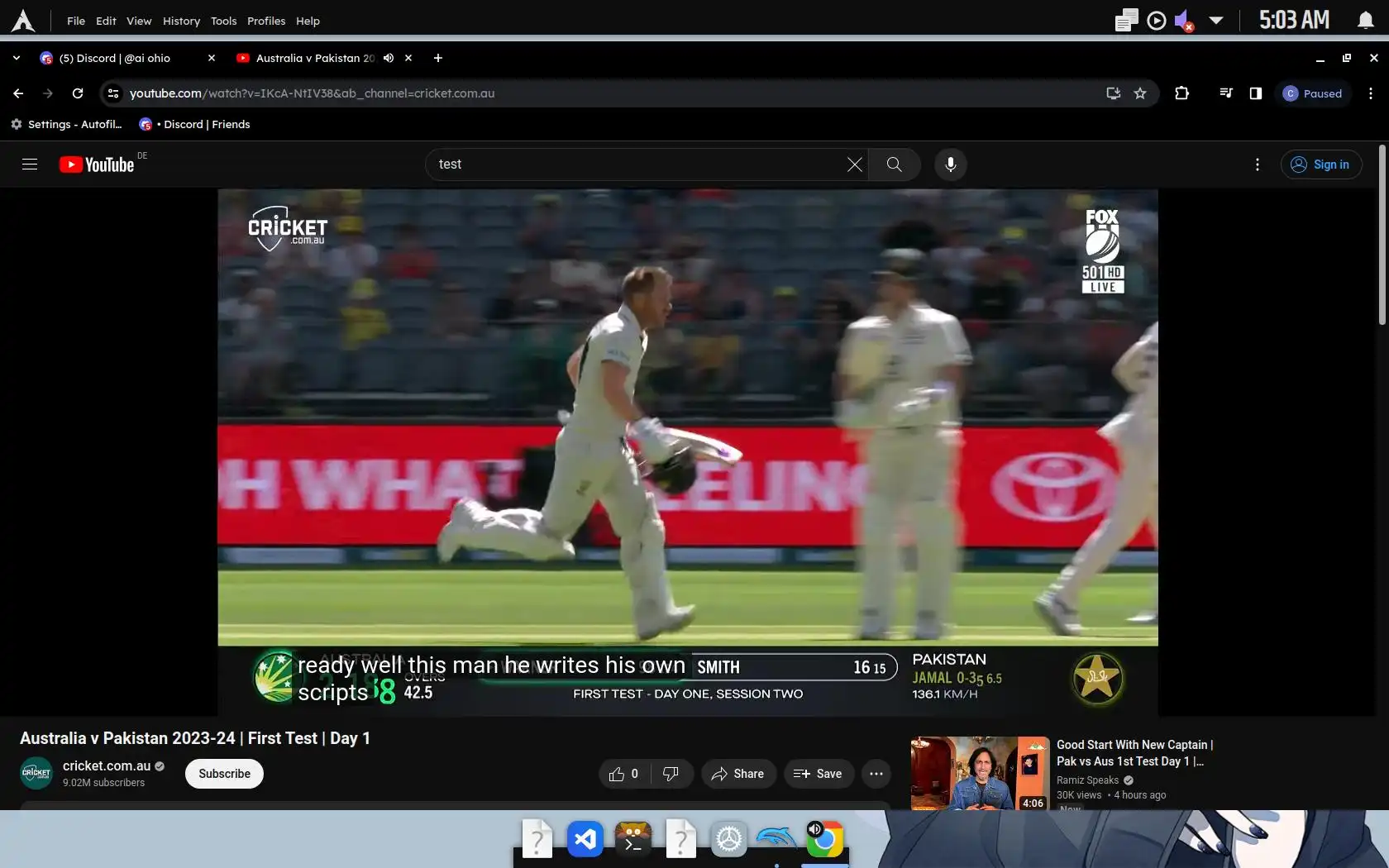Open the Profiles menu

266,21
